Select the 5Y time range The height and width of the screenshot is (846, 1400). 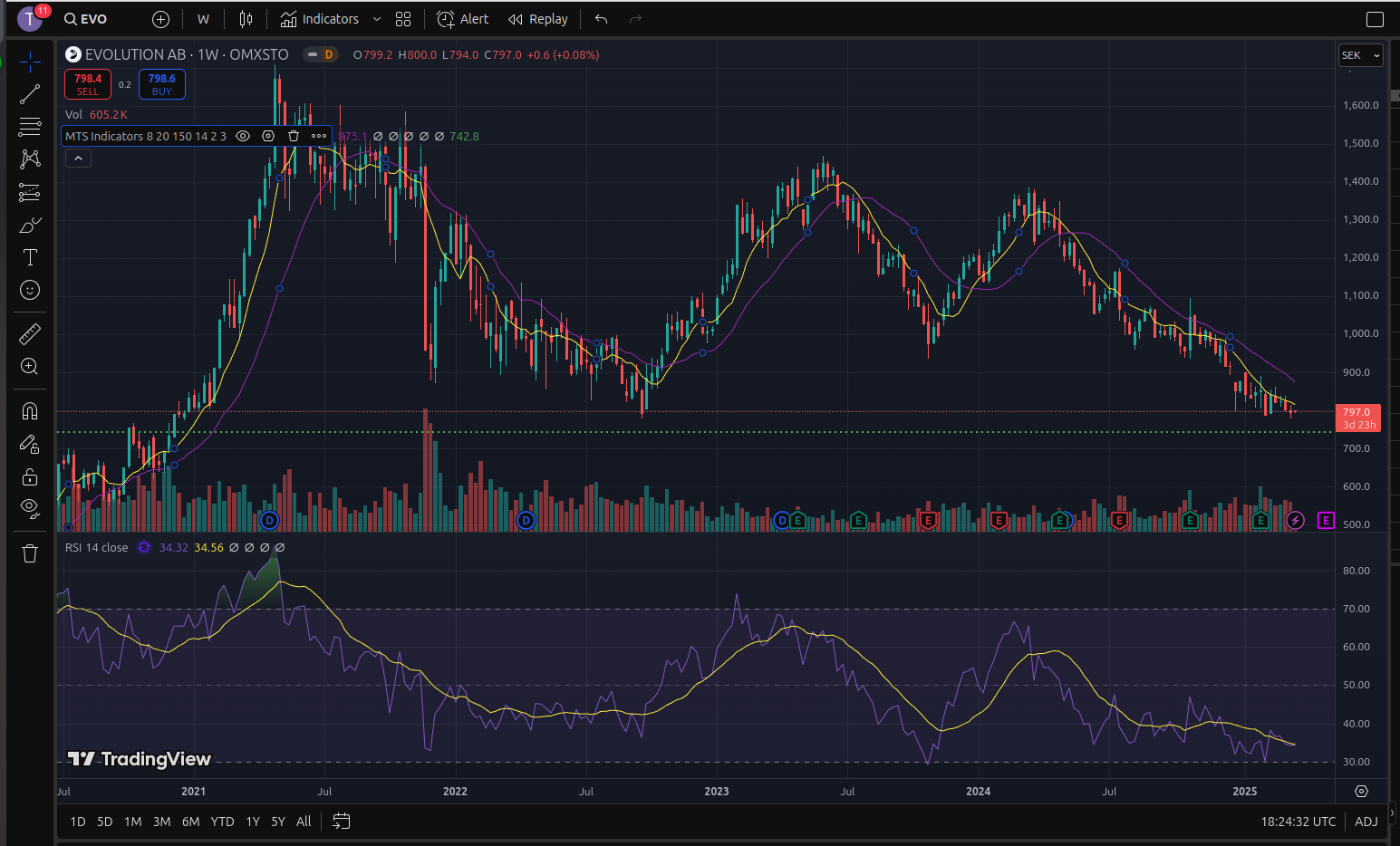pyautogui.click(x=278, y=822)
